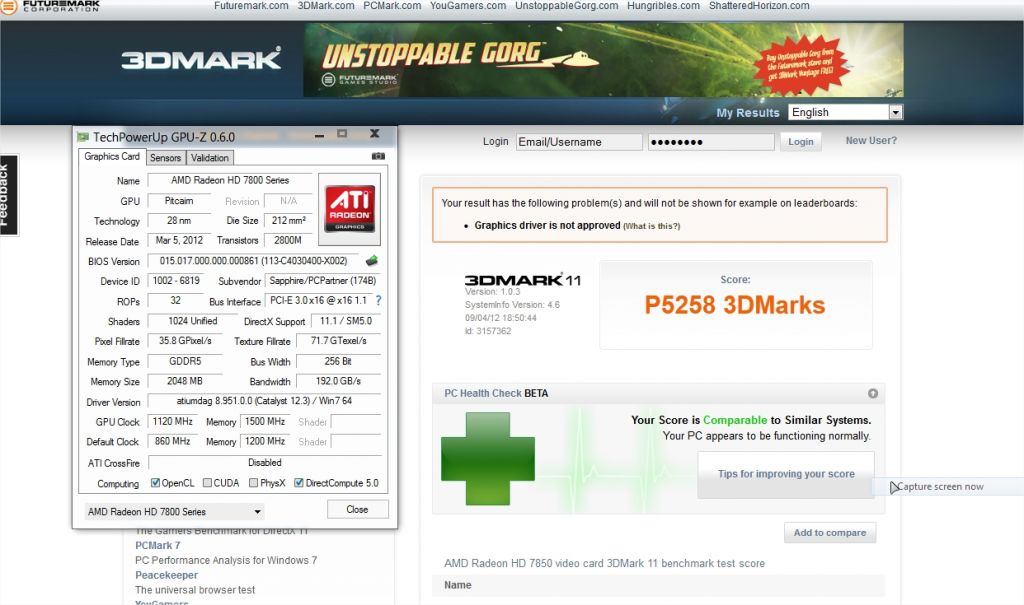The height and width of the screenshot is (605, 1024).
Task: Open Futuremark.com link
Action: (x=251, y=6)
